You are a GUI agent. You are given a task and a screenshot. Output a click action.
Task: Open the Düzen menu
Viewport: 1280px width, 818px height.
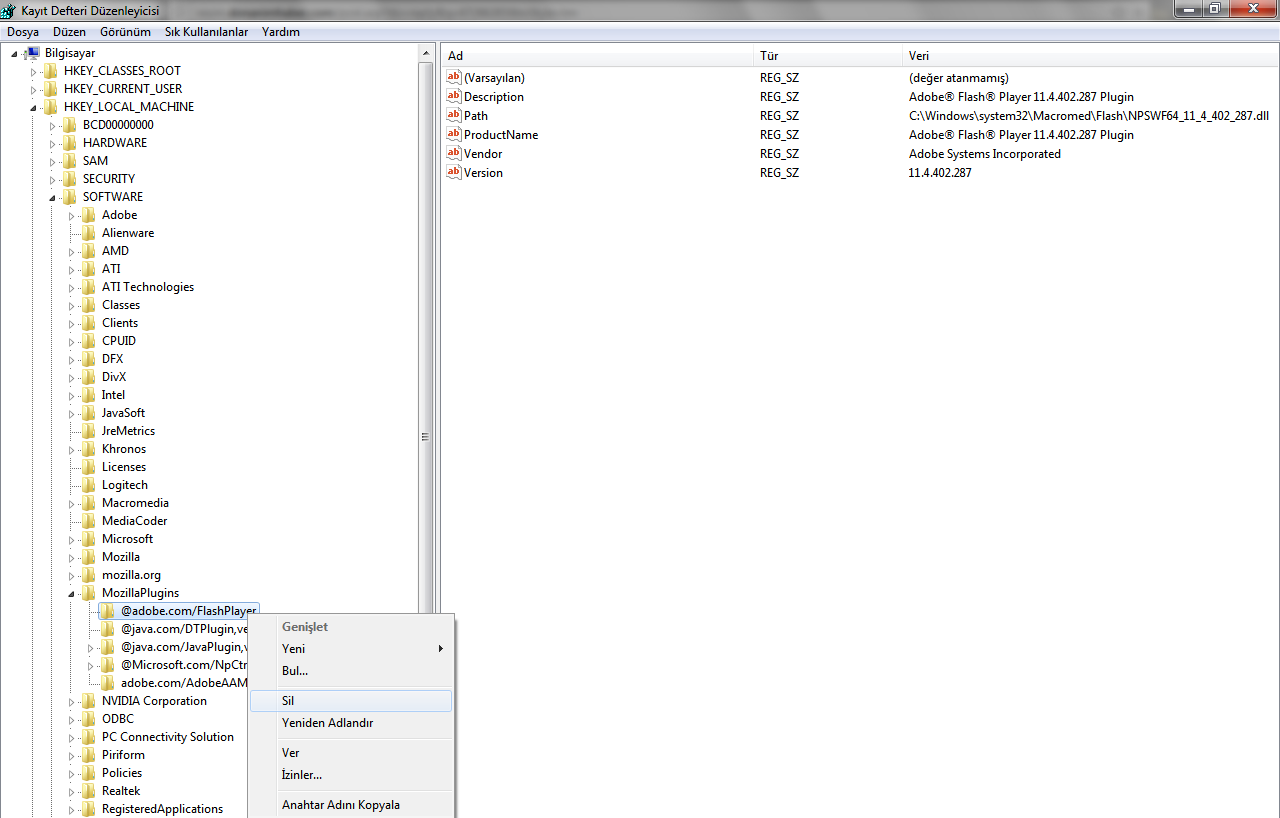click(x=69, y=32)
